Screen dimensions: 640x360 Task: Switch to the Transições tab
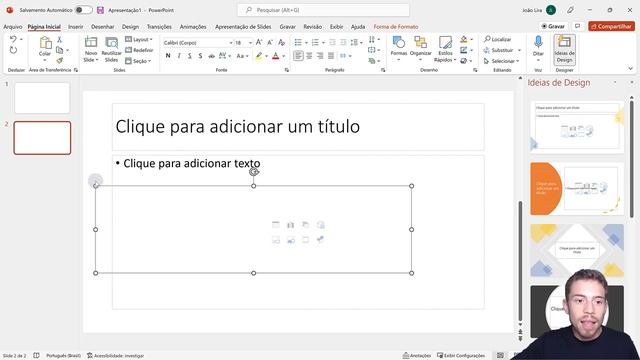coord(159,27)
